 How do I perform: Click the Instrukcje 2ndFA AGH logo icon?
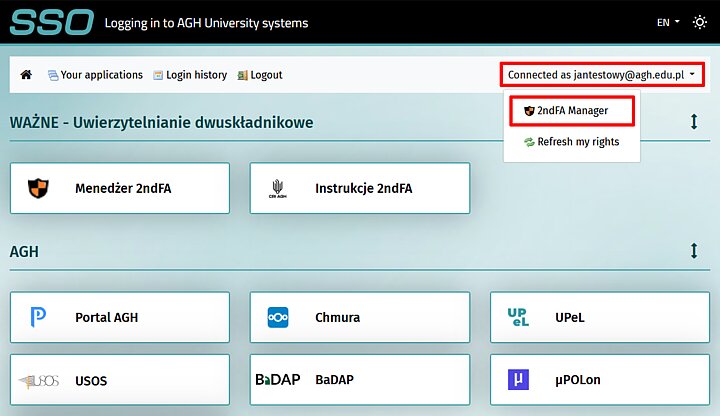[x=278, y=188]
